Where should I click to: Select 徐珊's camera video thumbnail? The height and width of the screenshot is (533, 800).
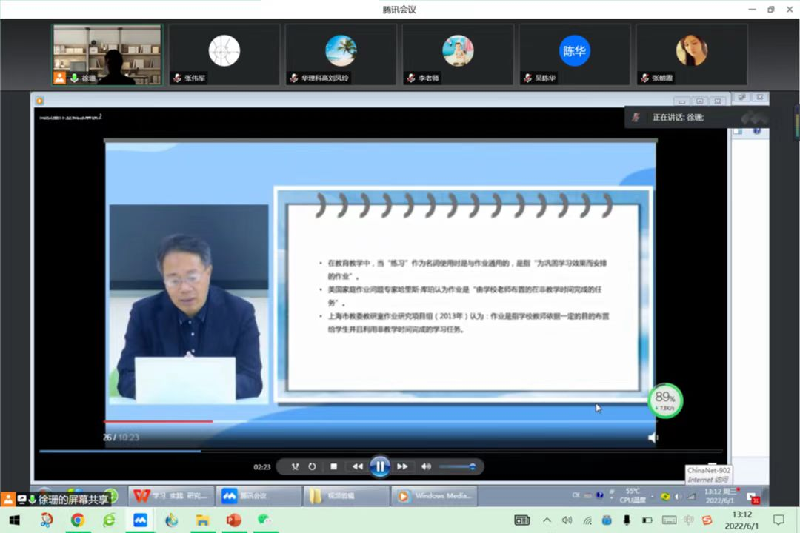[107, 54]
